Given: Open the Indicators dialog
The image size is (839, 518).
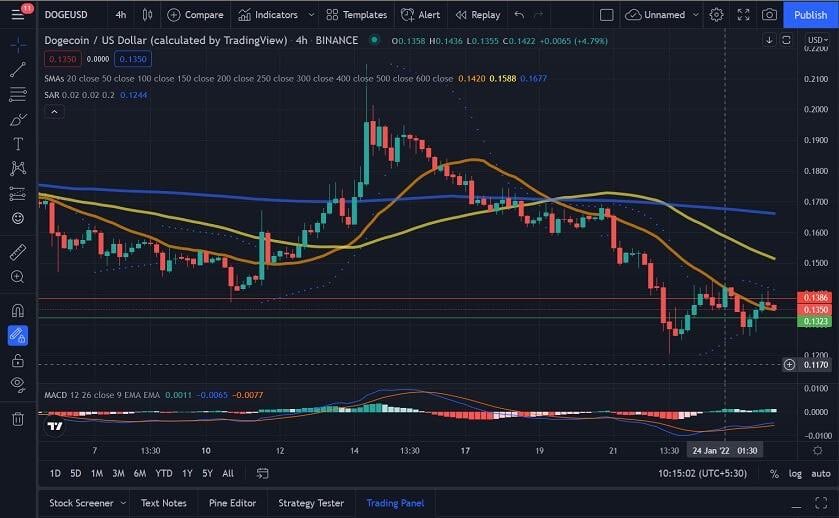Looking at the screenshot, I should click(268, 14).
